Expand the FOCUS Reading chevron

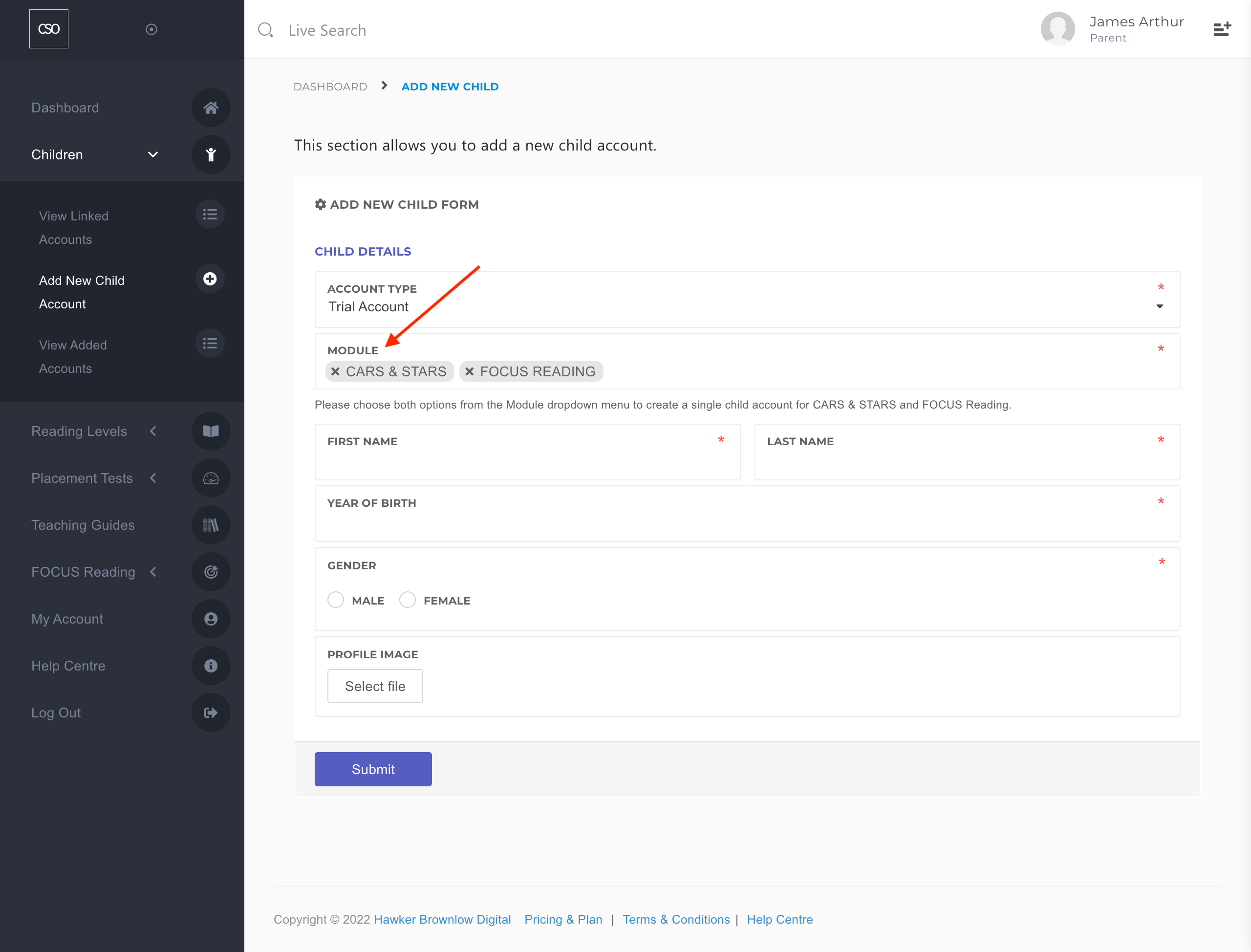(x=153, y=572)
